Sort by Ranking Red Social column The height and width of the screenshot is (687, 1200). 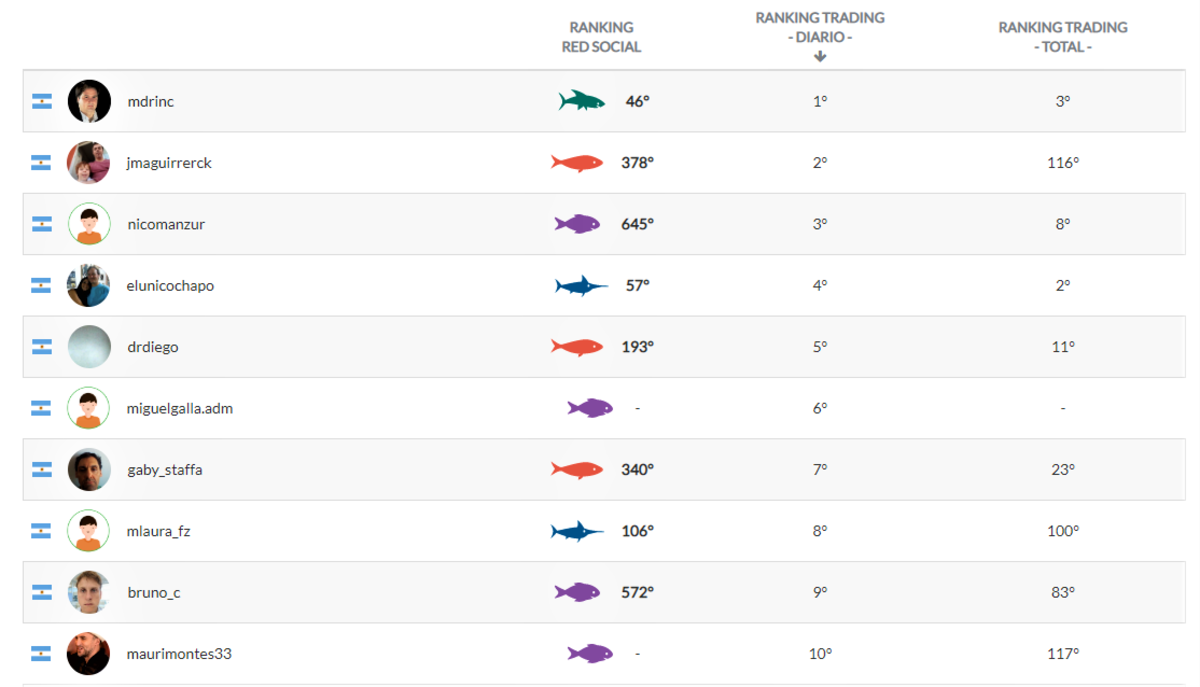click(x=601, y=37)
